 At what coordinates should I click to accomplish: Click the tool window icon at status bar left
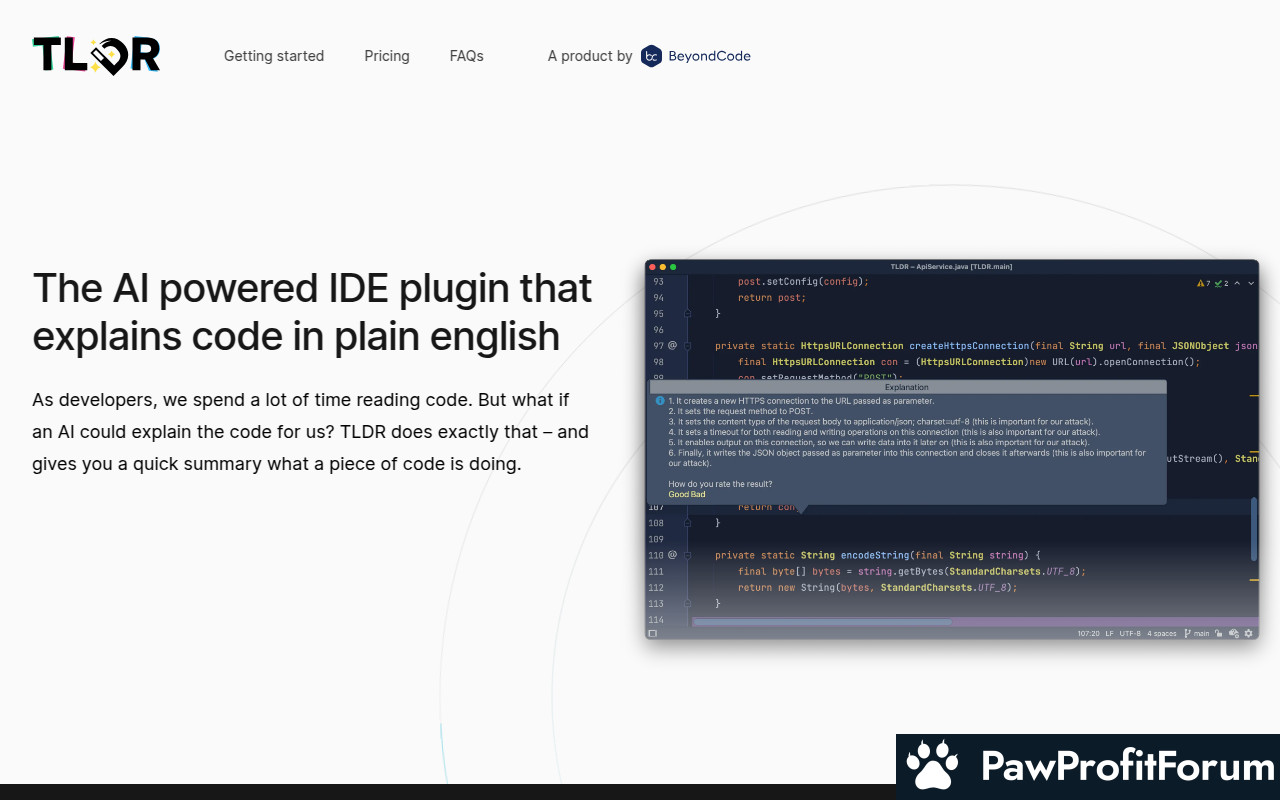click(653, 633)
